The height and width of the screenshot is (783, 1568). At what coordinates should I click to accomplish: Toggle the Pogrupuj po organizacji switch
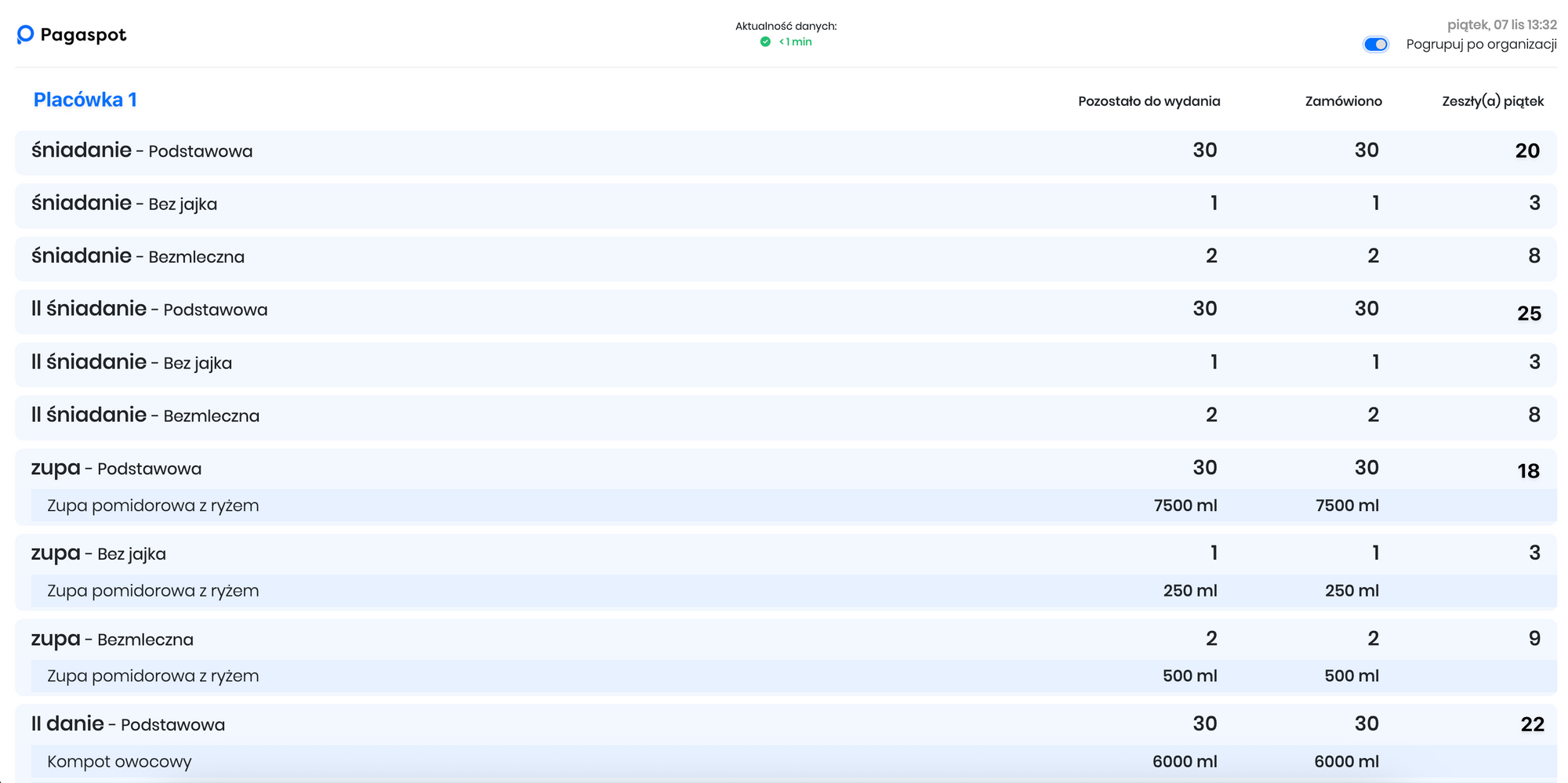tap(1375, 45)
